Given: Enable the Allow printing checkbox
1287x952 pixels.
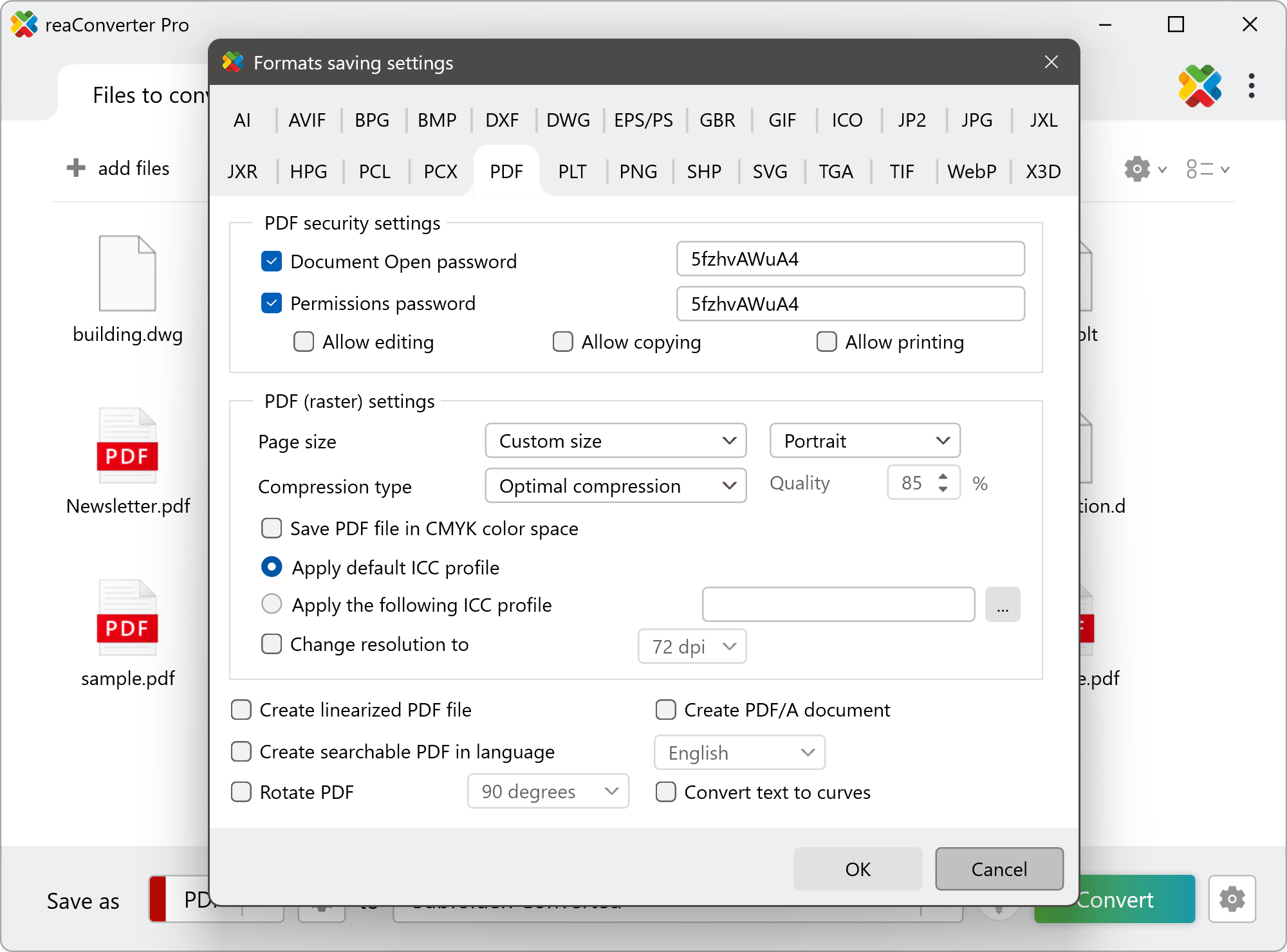Looking at the screenshot, I should tap(827, 342).
